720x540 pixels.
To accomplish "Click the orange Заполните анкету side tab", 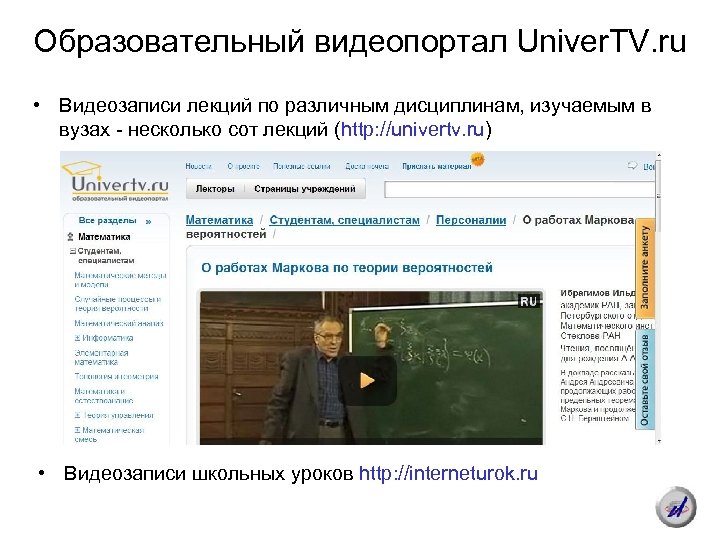I will [x=645, y=268].
